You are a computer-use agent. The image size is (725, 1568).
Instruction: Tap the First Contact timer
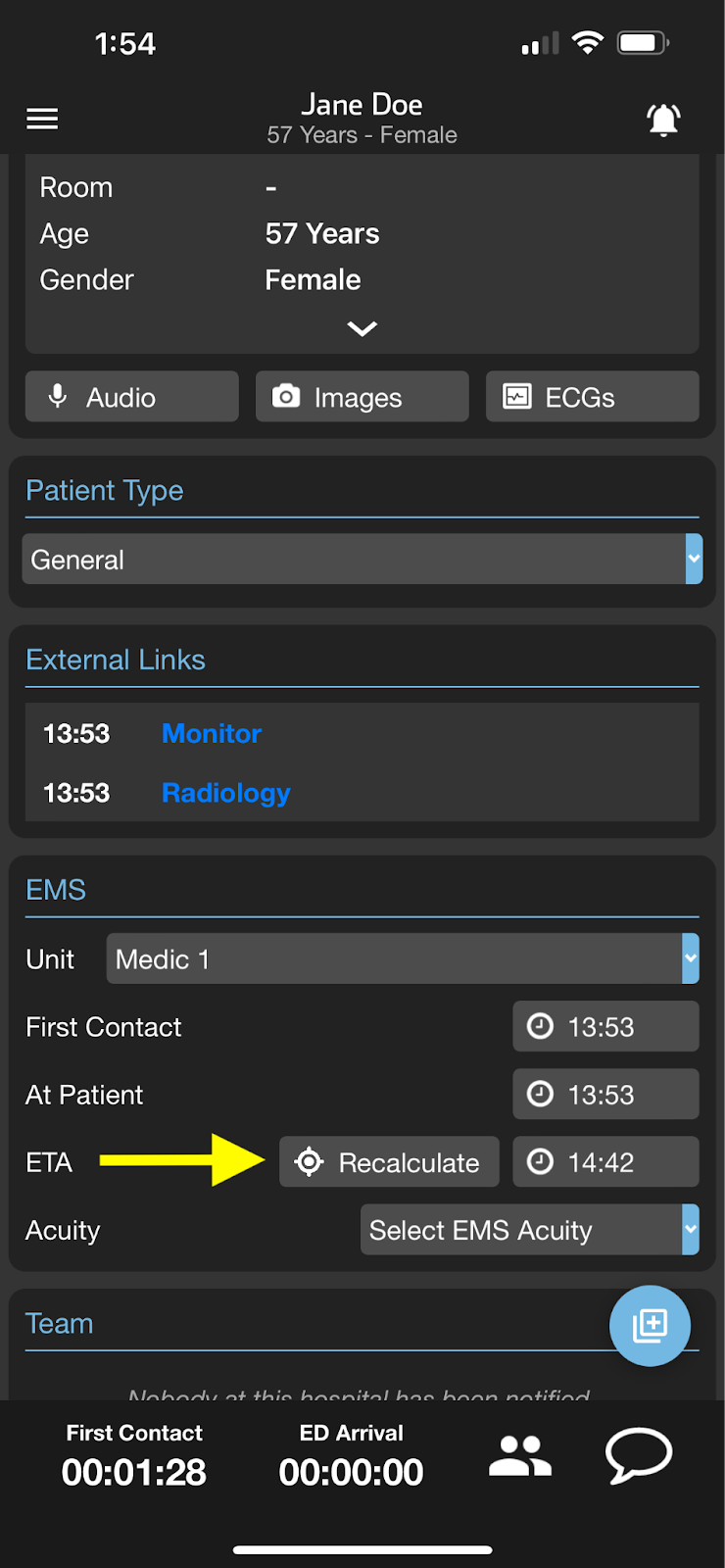pyautogui.click(x=134, y=1456)
